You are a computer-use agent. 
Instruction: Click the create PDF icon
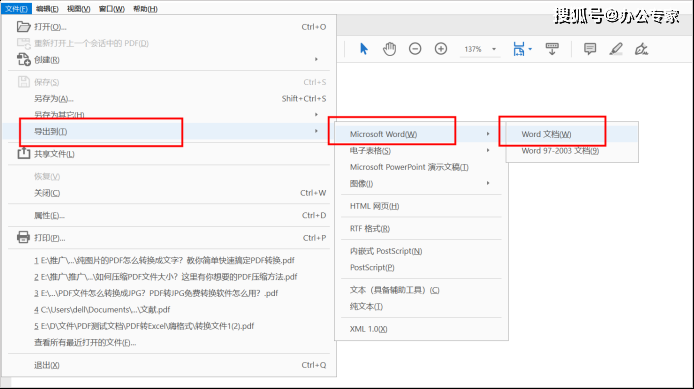23,59
